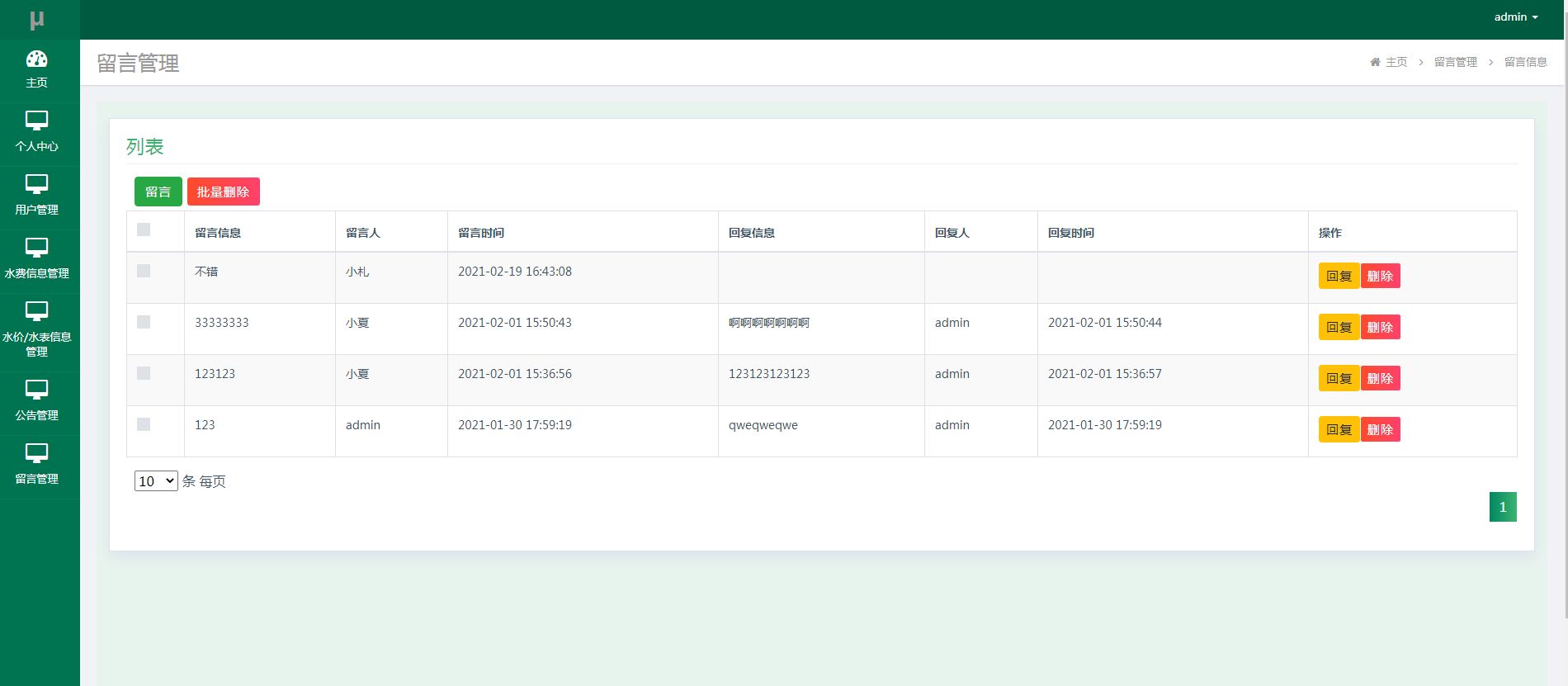Open 个人中心 via its monitor icon
1568x686 pixels.
coord(37,121)
